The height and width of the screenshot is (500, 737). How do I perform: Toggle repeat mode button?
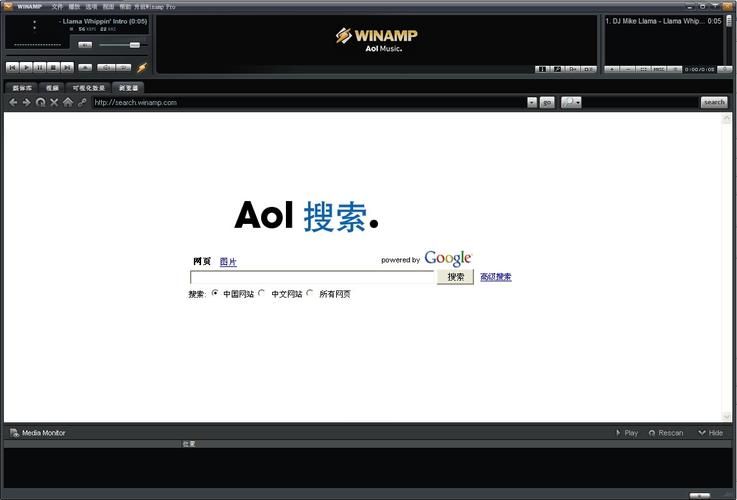[124, 68]
